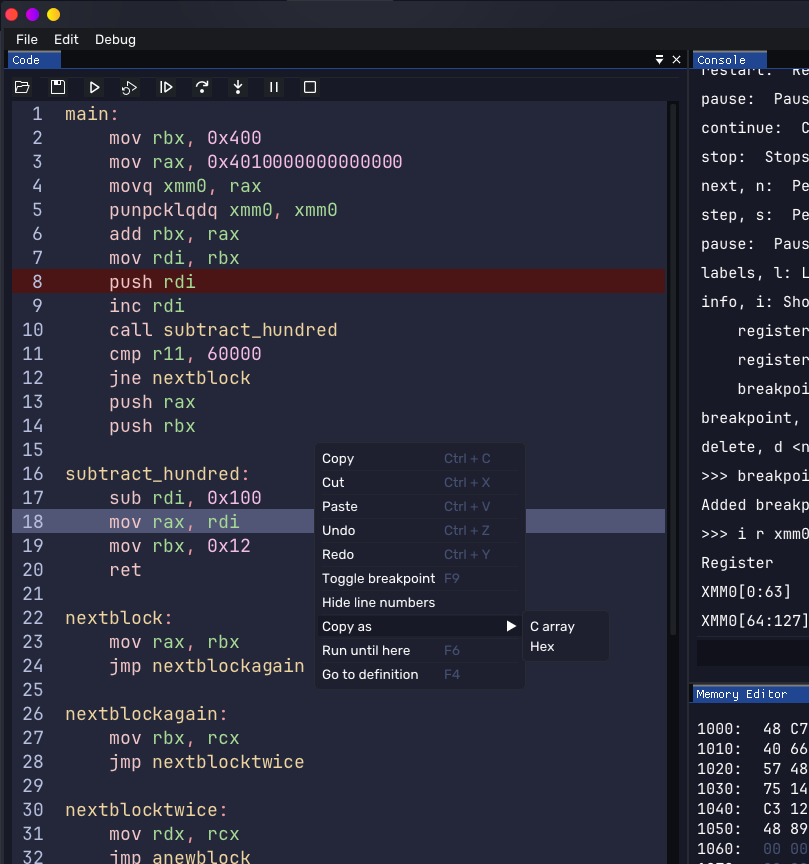Continue execution with continue icon

click(x=166, y=87)
